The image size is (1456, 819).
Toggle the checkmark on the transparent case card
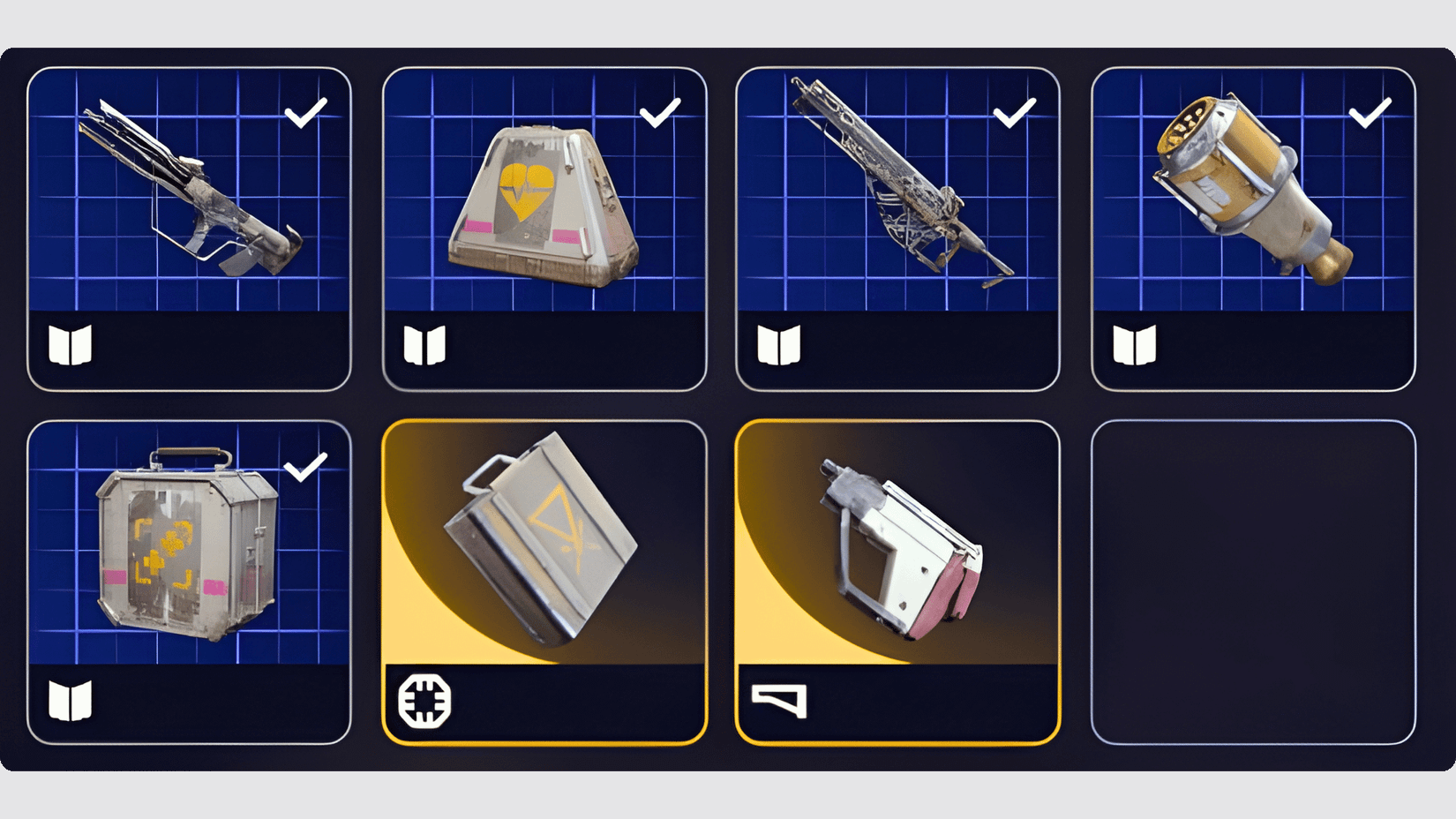[x=306, y=466]
